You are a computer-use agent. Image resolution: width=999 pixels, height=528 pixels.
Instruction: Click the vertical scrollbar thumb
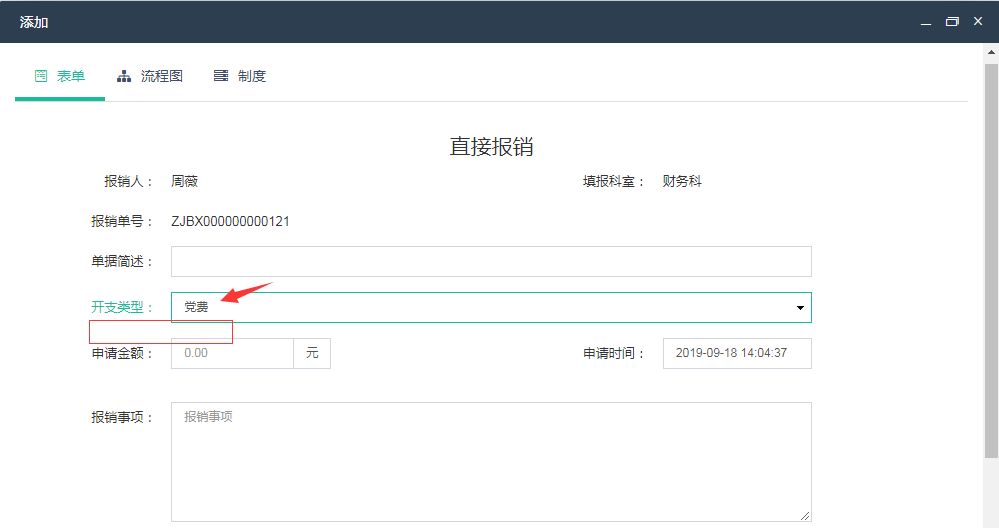[x=991, y=260]
